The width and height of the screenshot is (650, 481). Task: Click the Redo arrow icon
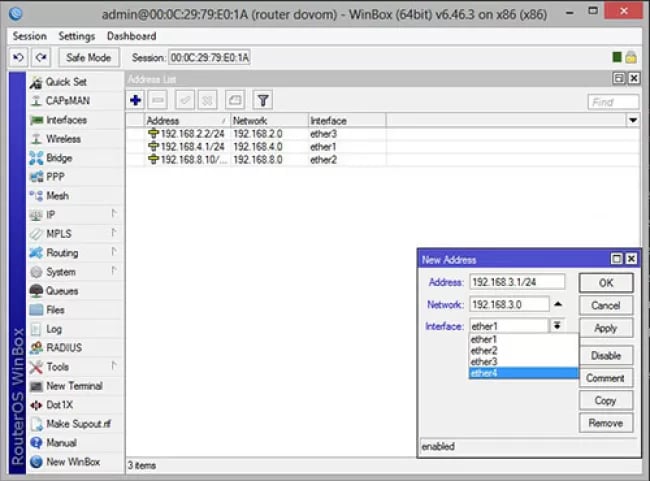[x=41, y=58]
